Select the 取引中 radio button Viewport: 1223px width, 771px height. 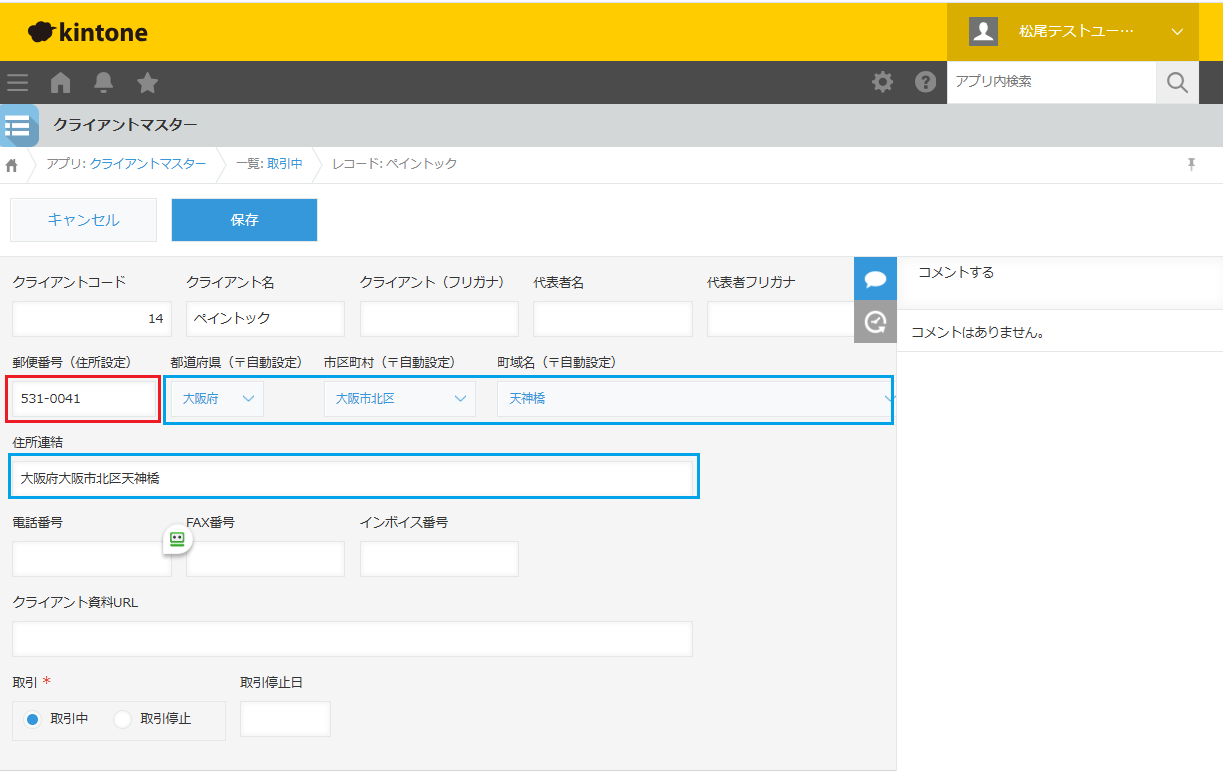pyautogui.click(x=32, y=719)
